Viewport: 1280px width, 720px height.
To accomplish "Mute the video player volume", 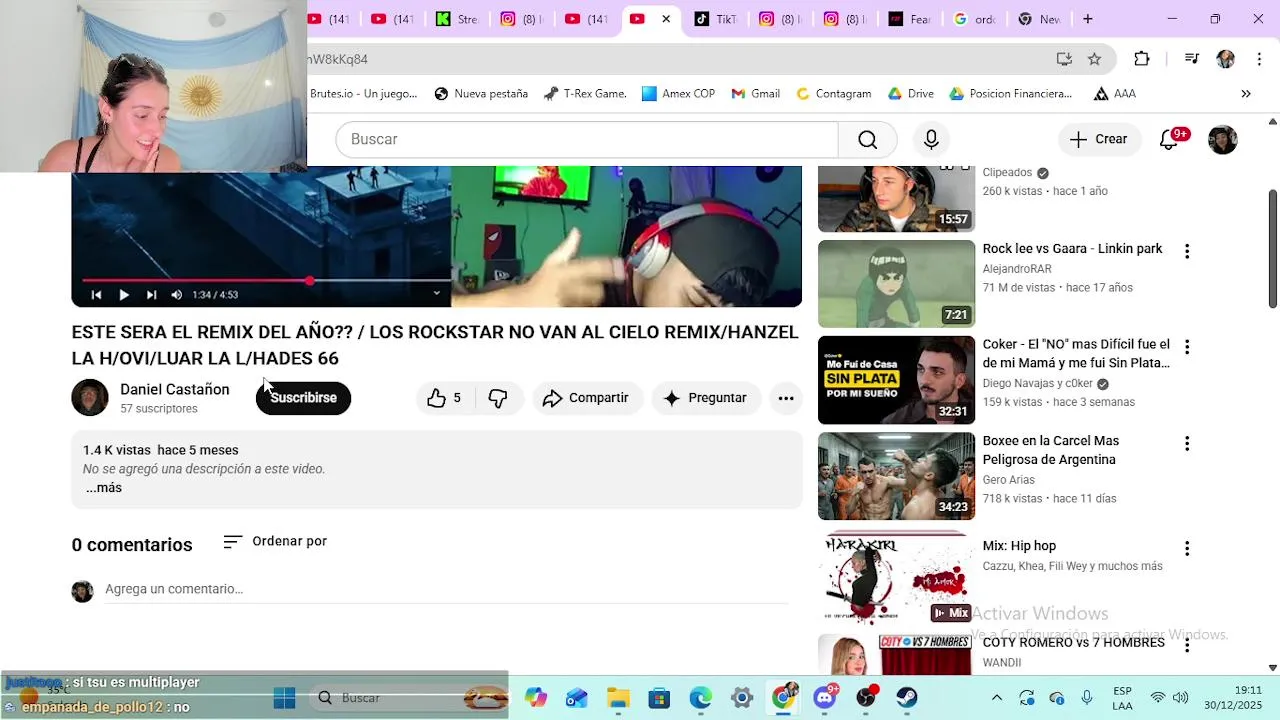I will pyautogui.click(x=177, y=295).
